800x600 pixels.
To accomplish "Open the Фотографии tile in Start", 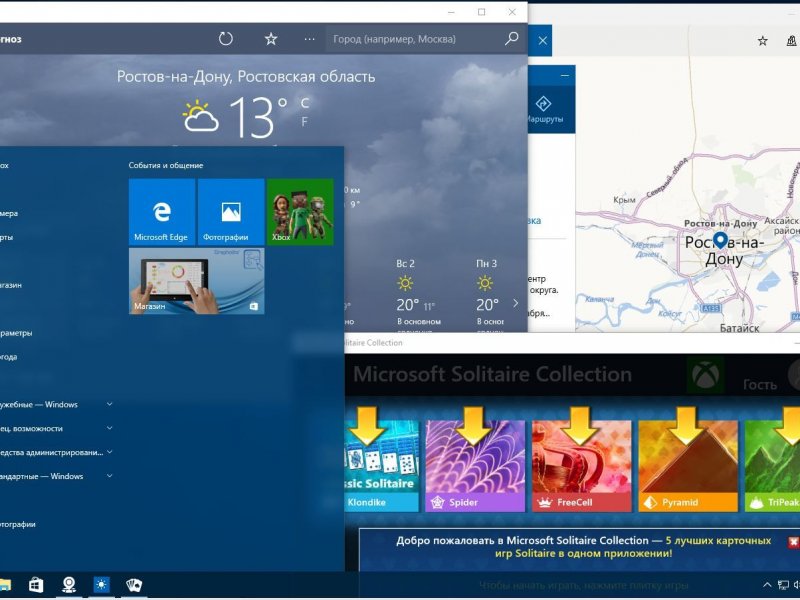I will point(231,212).
